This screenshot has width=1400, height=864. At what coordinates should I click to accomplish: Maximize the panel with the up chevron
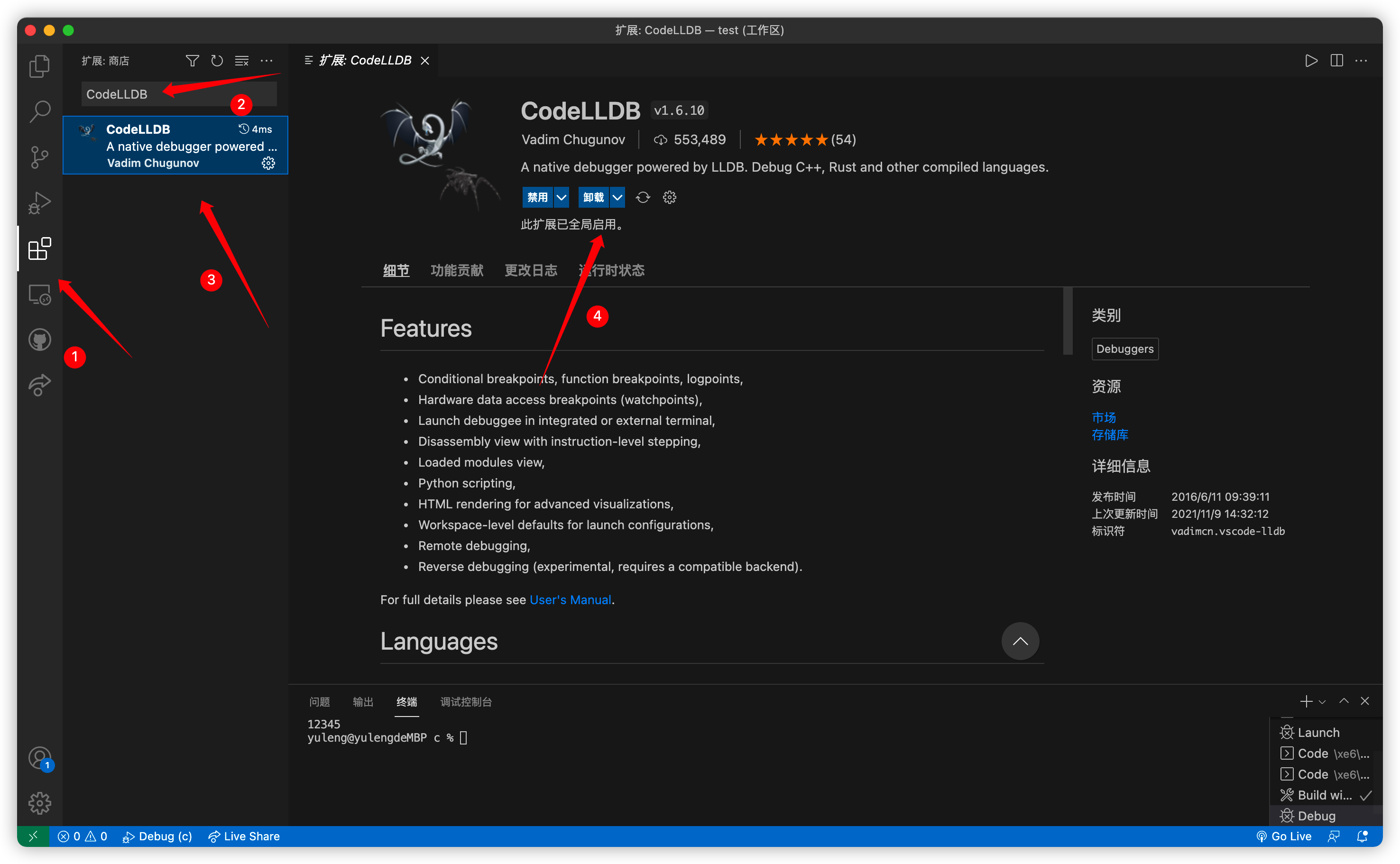[x=1344, y=701]
